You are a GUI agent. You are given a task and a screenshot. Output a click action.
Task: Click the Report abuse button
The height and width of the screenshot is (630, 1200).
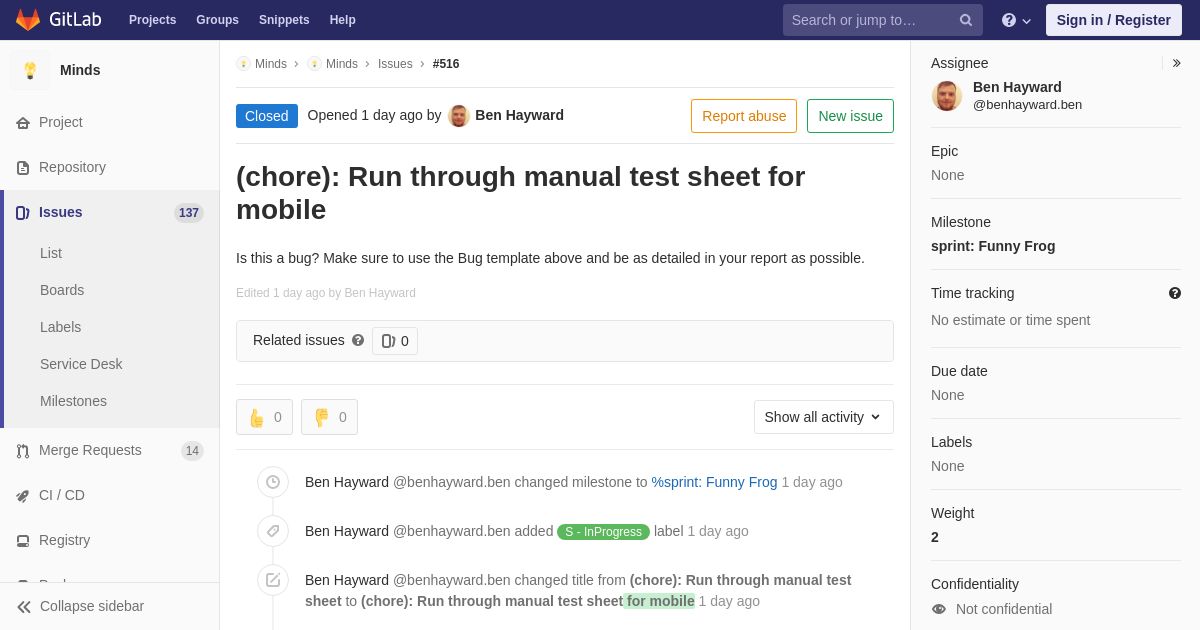click(x=744, y=116)
